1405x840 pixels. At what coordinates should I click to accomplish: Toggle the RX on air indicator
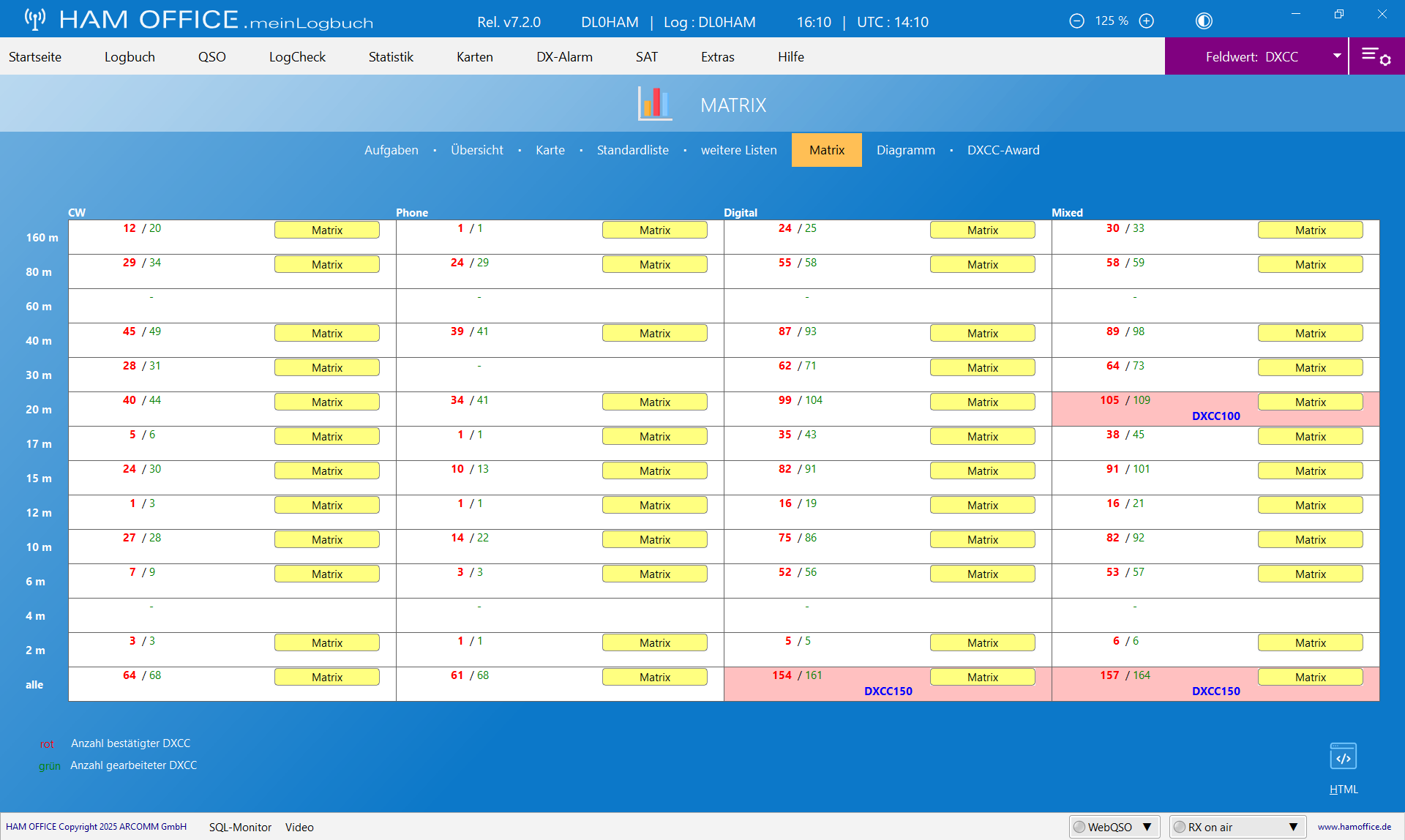tap(1180, 827)
